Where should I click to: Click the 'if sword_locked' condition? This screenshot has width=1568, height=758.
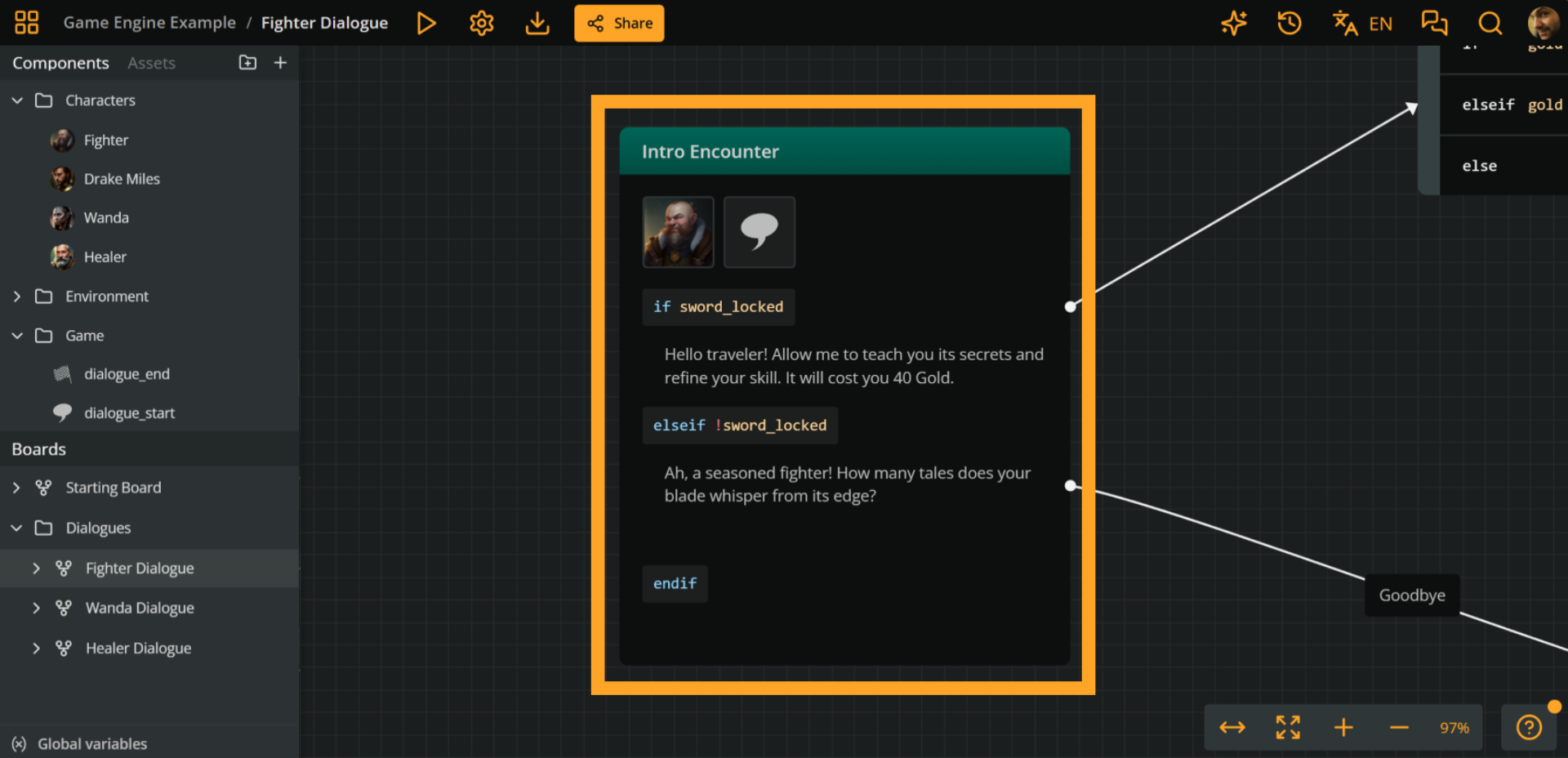718,307
